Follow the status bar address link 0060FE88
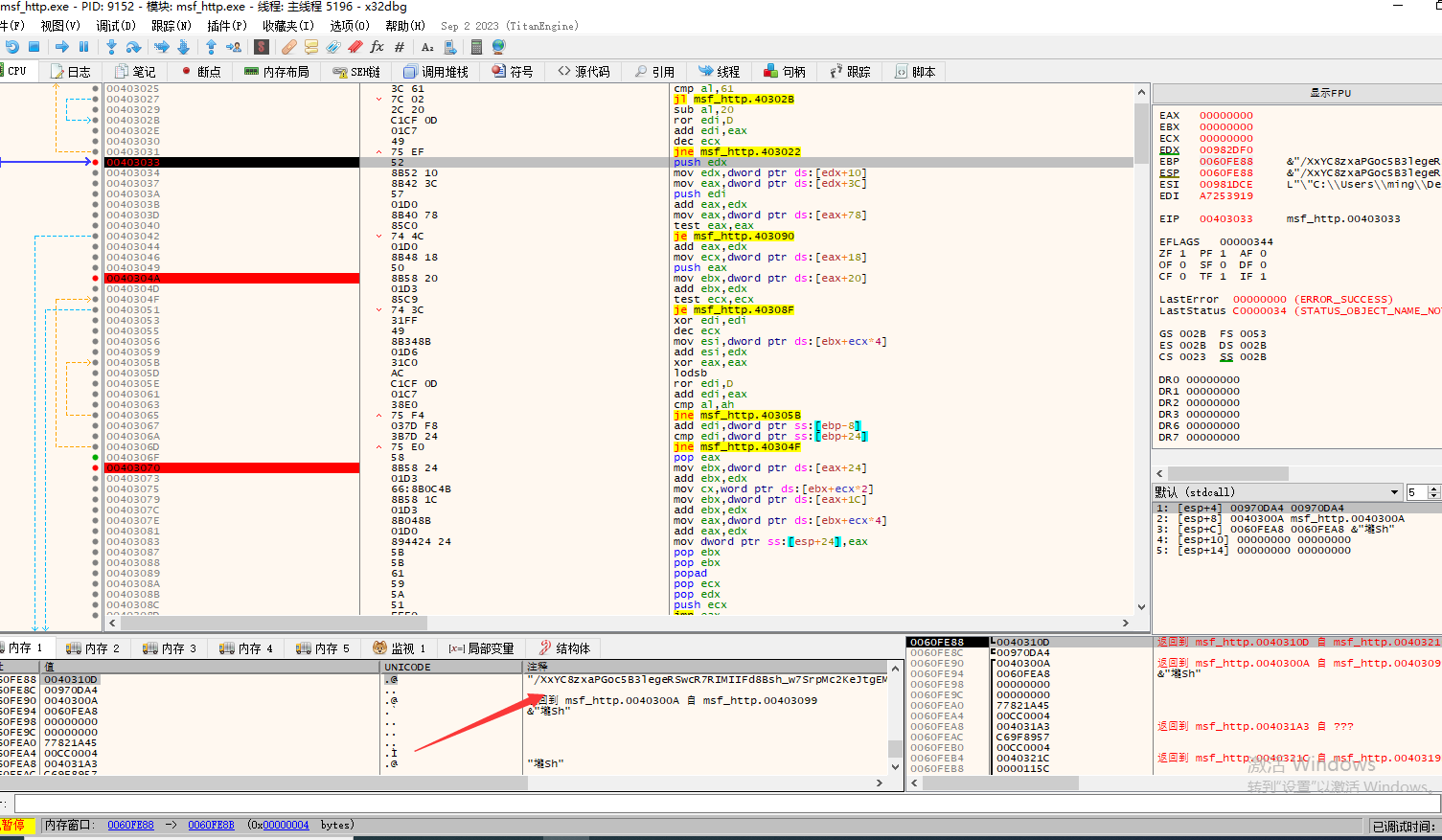Screen dimensions: 1442x840 (130, 825)
